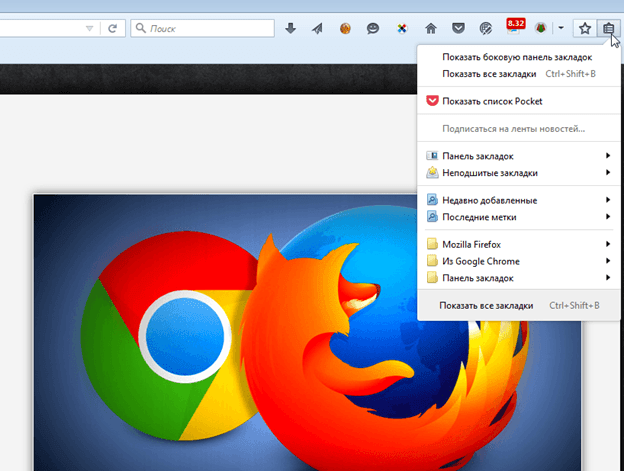624x471 pixels.
Task: Expand the Недавно добавленные submenu arrow
Action: [x=608, y=200]
